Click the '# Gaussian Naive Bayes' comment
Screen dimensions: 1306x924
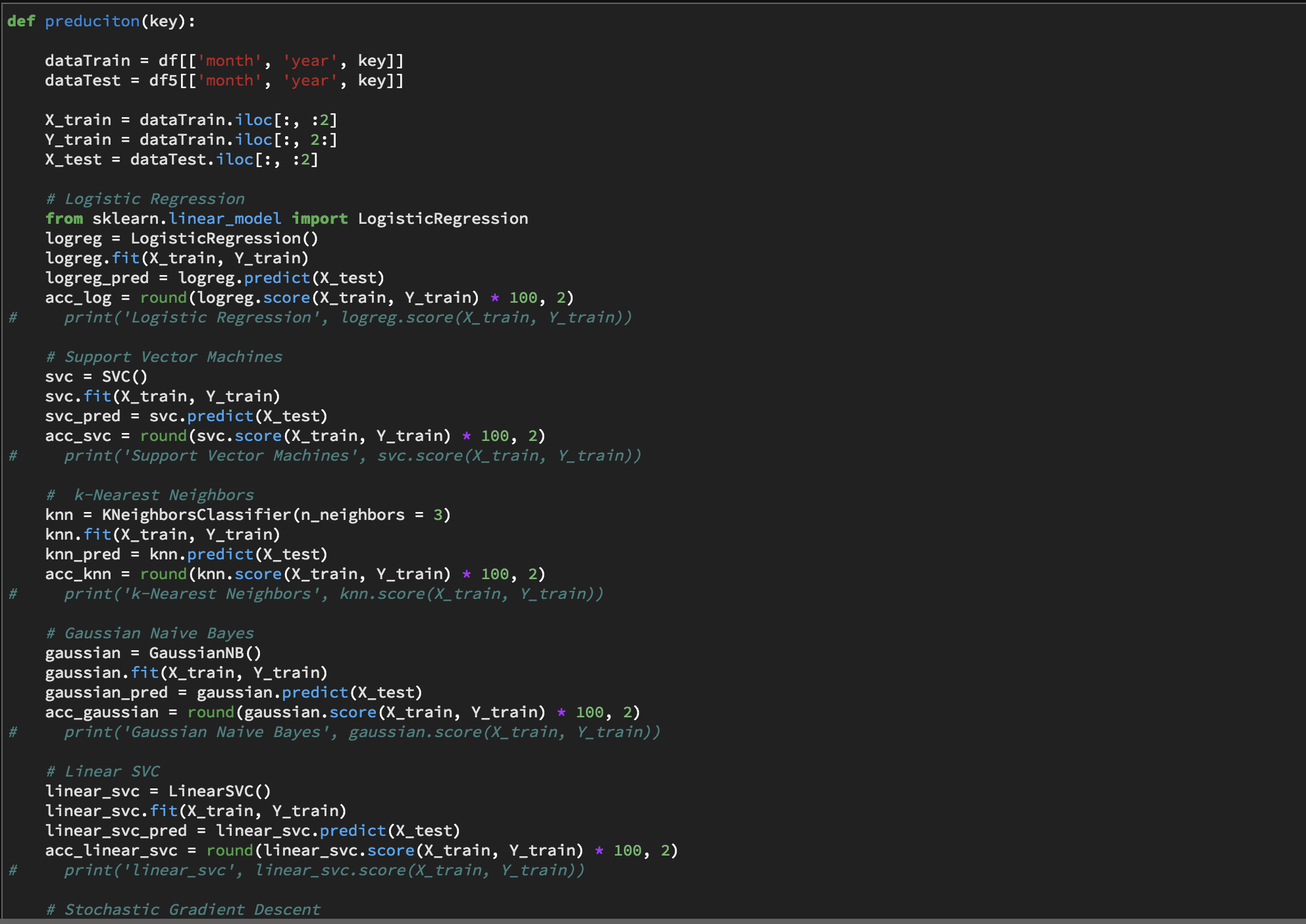point(149,633)
